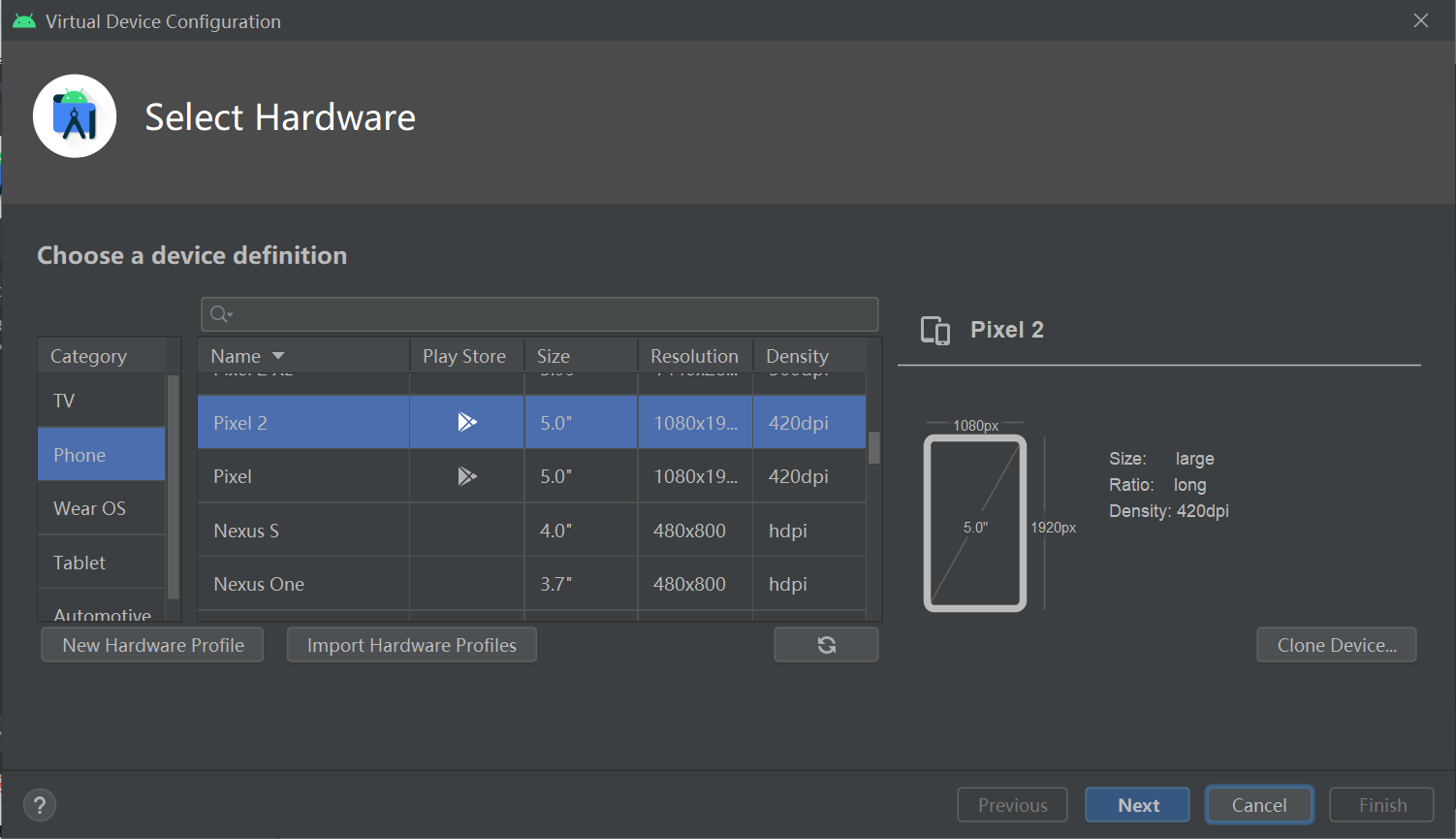Select the Pixel device name cell
This screenshot has width=1456, height=839.
pyautogui.click(x=303, y=476)
